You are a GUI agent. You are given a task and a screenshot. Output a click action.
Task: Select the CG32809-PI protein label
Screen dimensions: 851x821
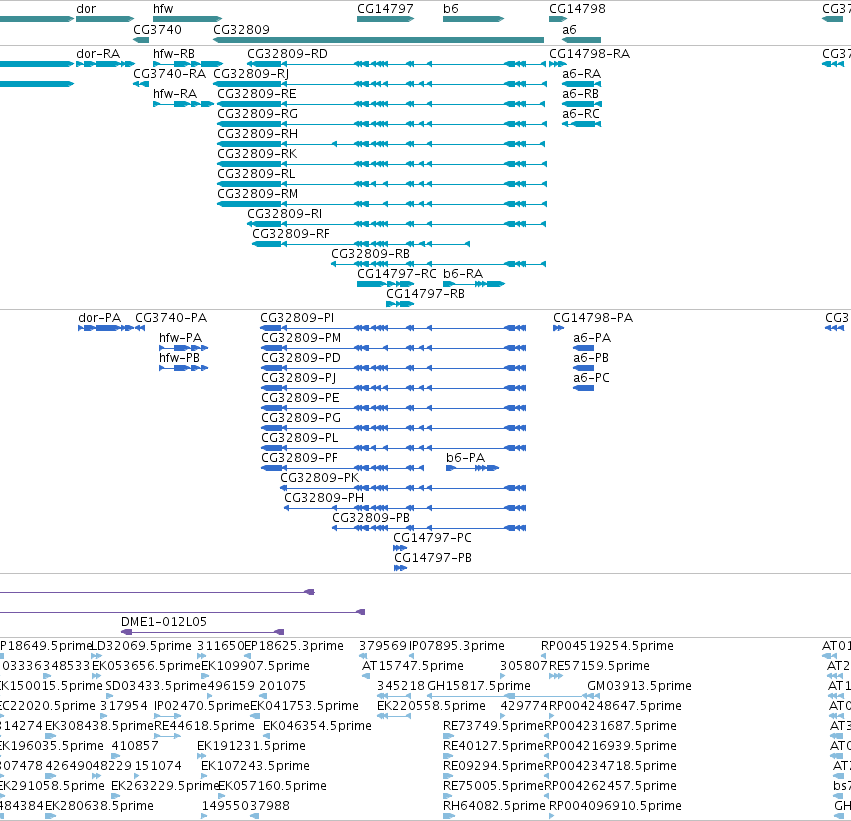(x=297, y=318)
